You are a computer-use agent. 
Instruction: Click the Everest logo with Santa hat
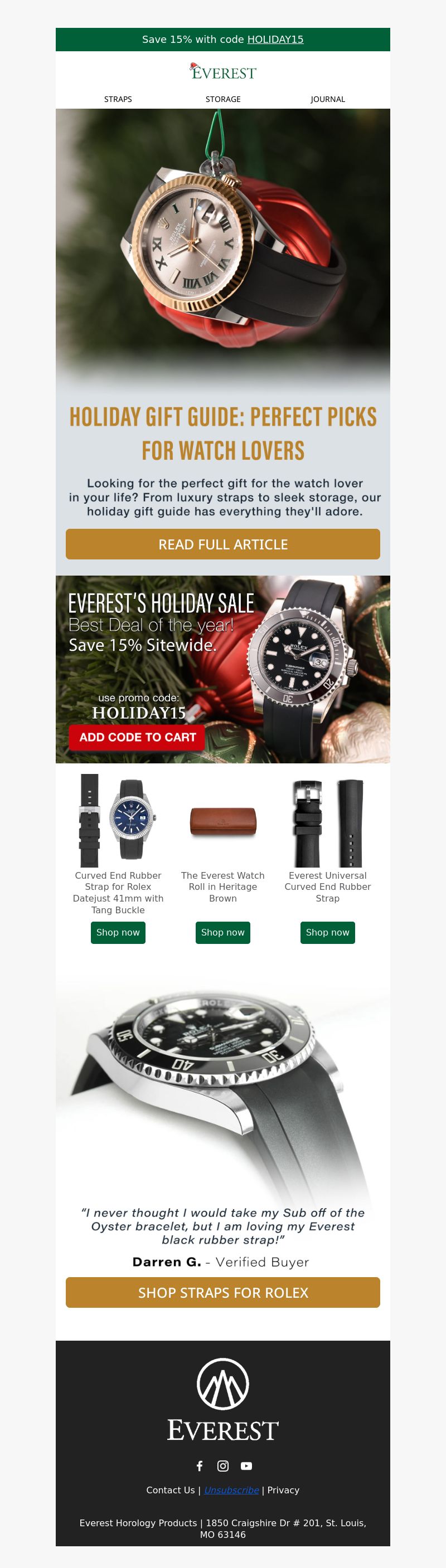pyautogui.click(x=223, y=72)
